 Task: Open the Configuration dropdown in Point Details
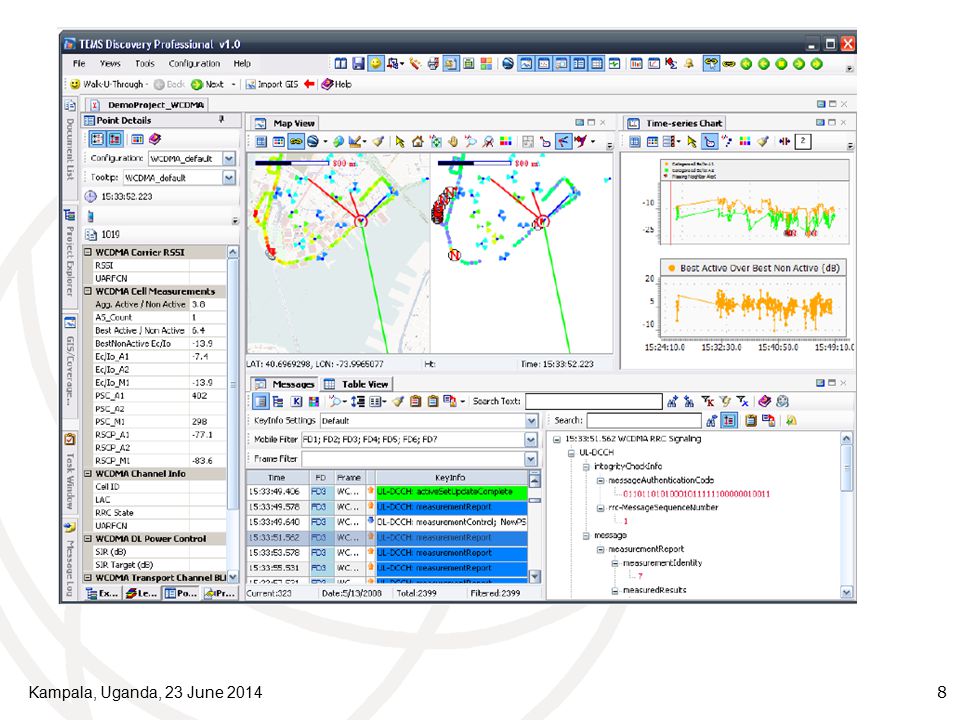point(229,159)
